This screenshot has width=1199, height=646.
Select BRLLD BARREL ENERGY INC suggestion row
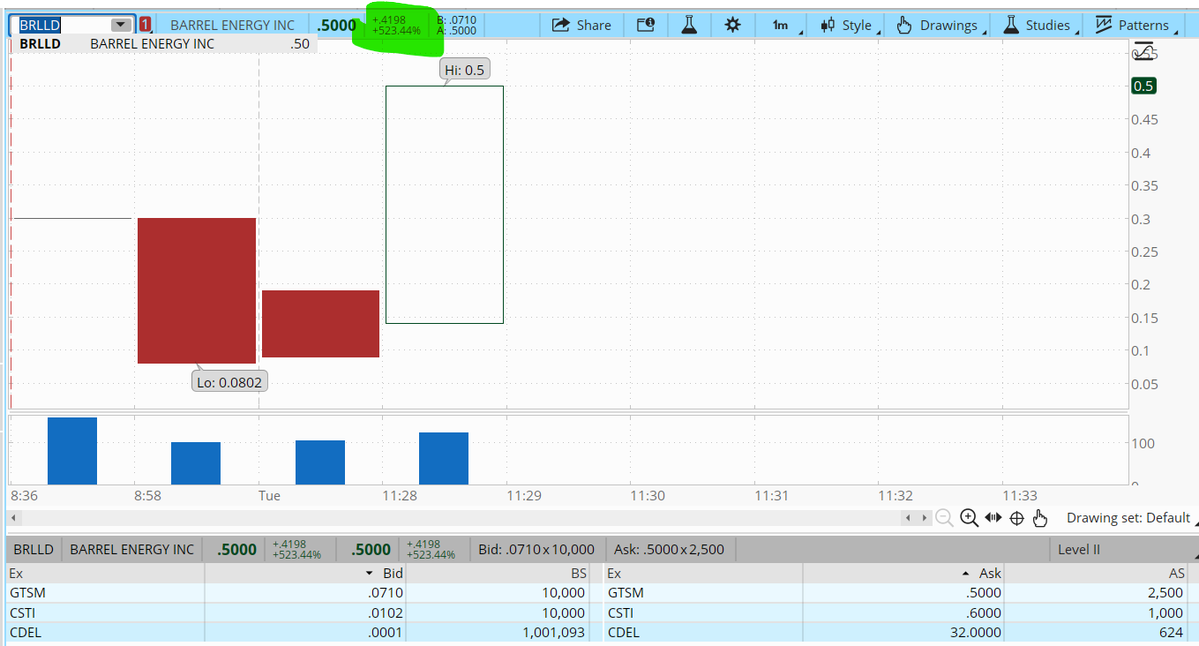coord(164,44)
